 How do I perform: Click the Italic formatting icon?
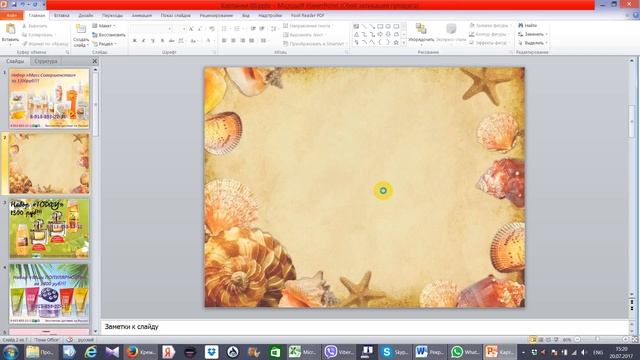click(x=144, y=41)
